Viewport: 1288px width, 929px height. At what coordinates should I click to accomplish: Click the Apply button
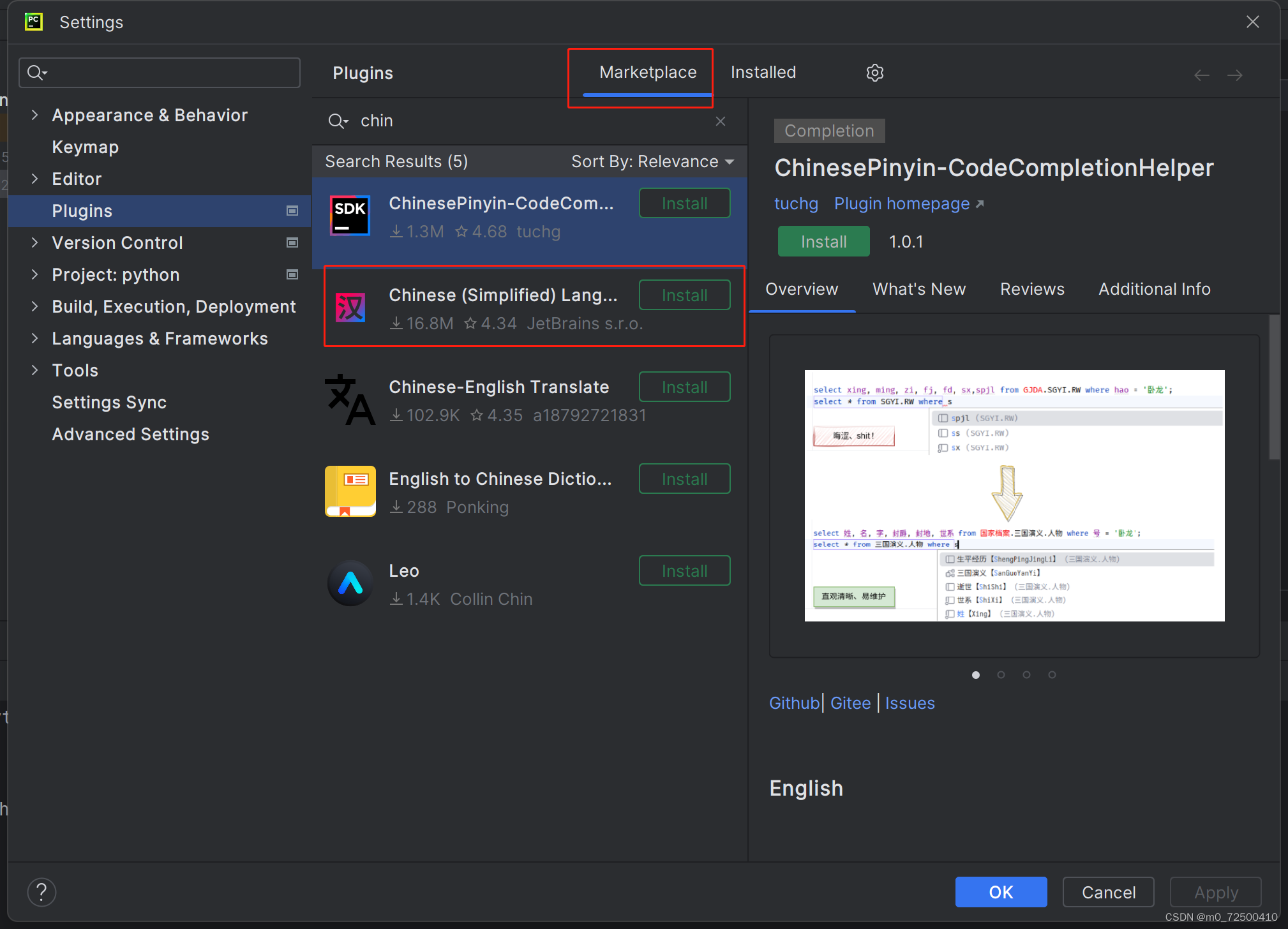[x=1215, y=892]
